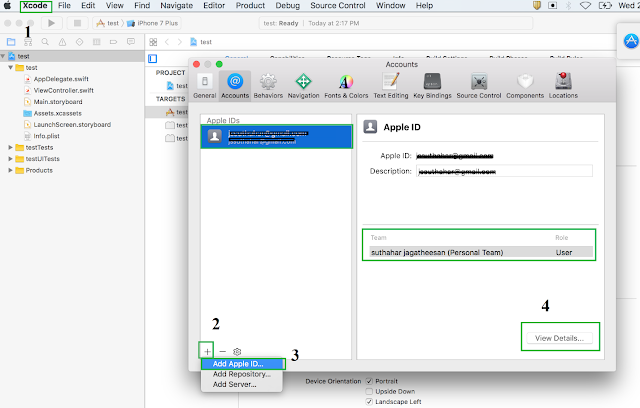Show the Symbol navigator

[x=28, y=42]
